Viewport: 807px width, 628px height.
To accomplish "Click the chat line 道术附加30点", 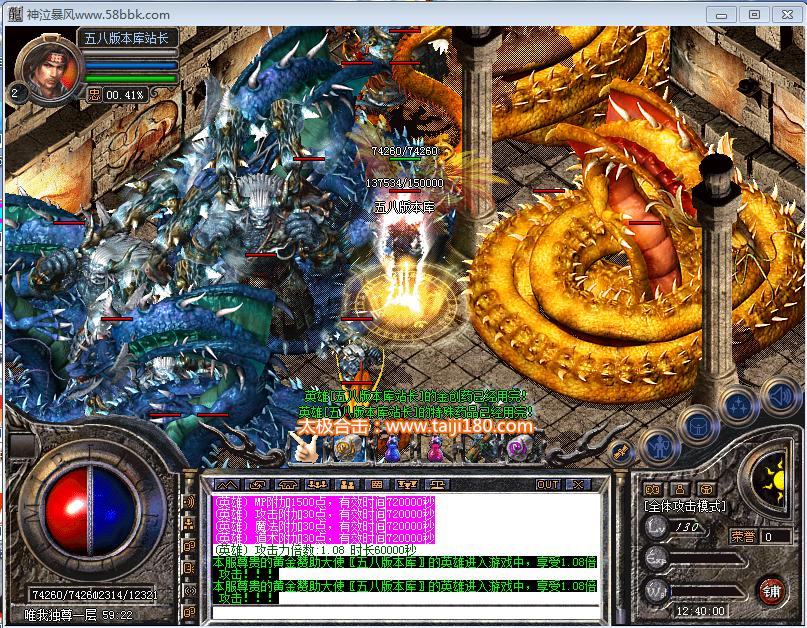I will click(x=324, y=538).
